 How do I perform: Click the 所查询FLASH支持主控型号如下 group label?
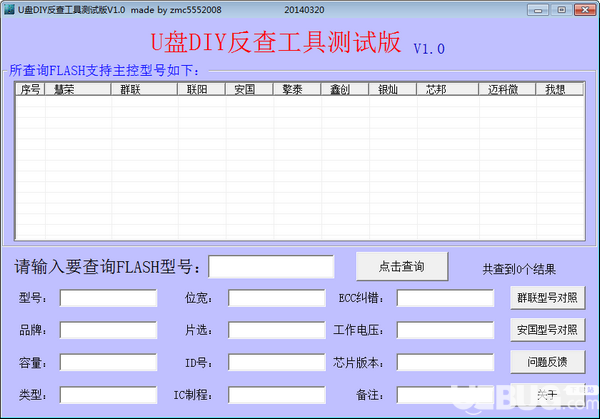pos(104,70)
